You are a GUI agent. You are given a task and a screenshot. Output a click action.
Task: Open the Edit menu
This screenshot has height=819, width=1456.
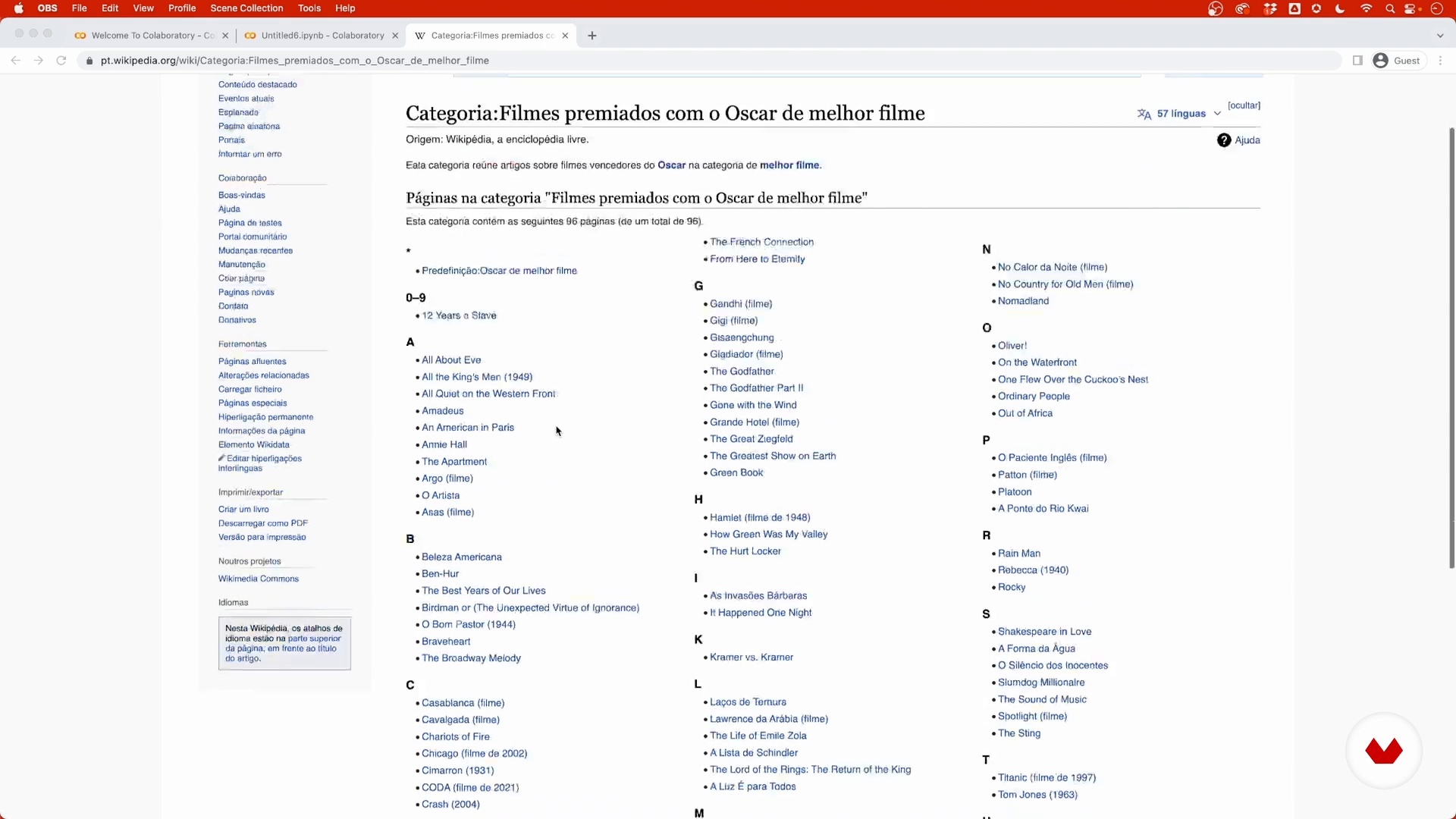click(x=110, y=8)
